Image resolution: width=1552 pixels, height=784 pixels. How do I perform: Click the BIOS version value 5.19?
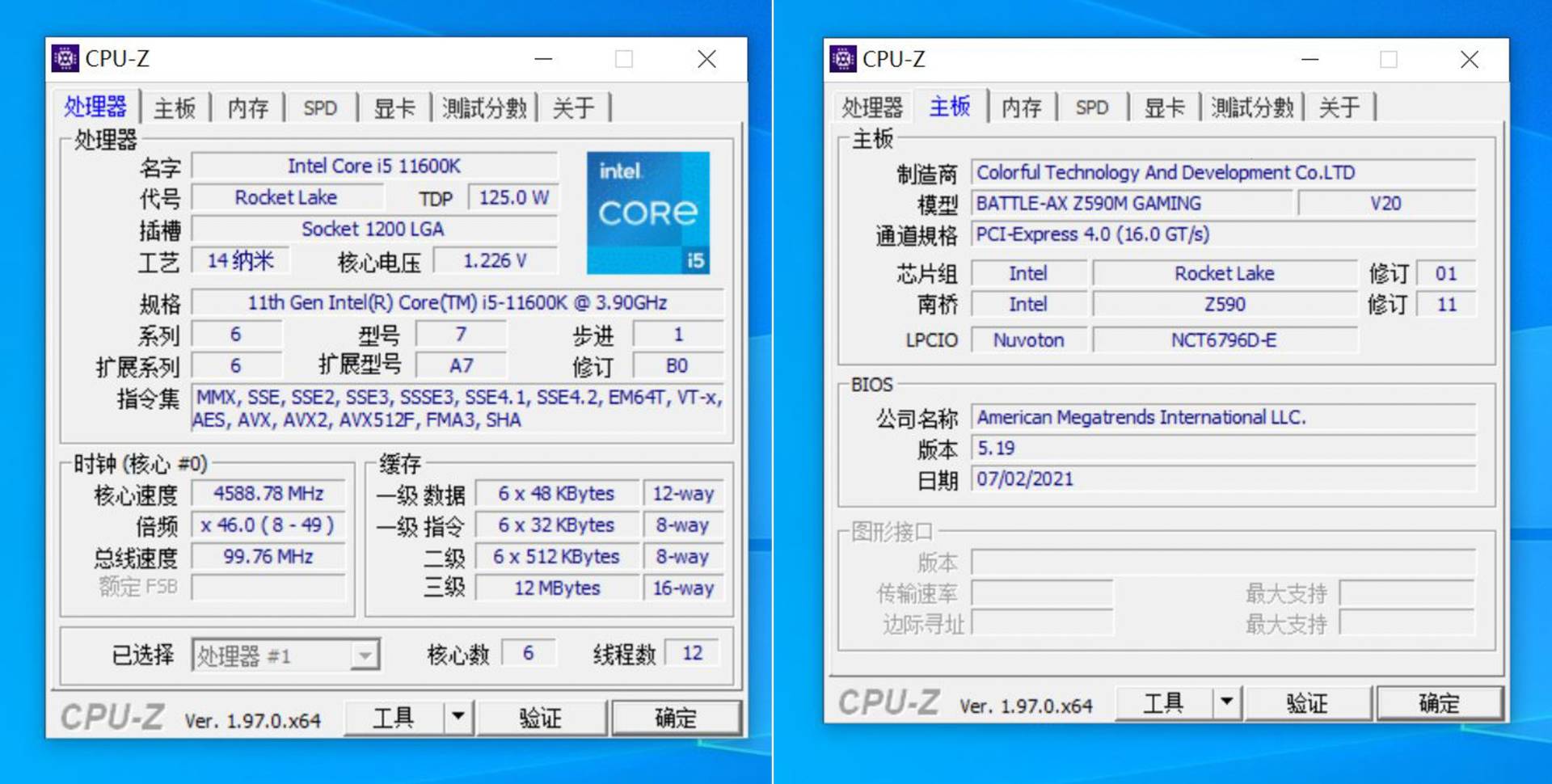1224,448
